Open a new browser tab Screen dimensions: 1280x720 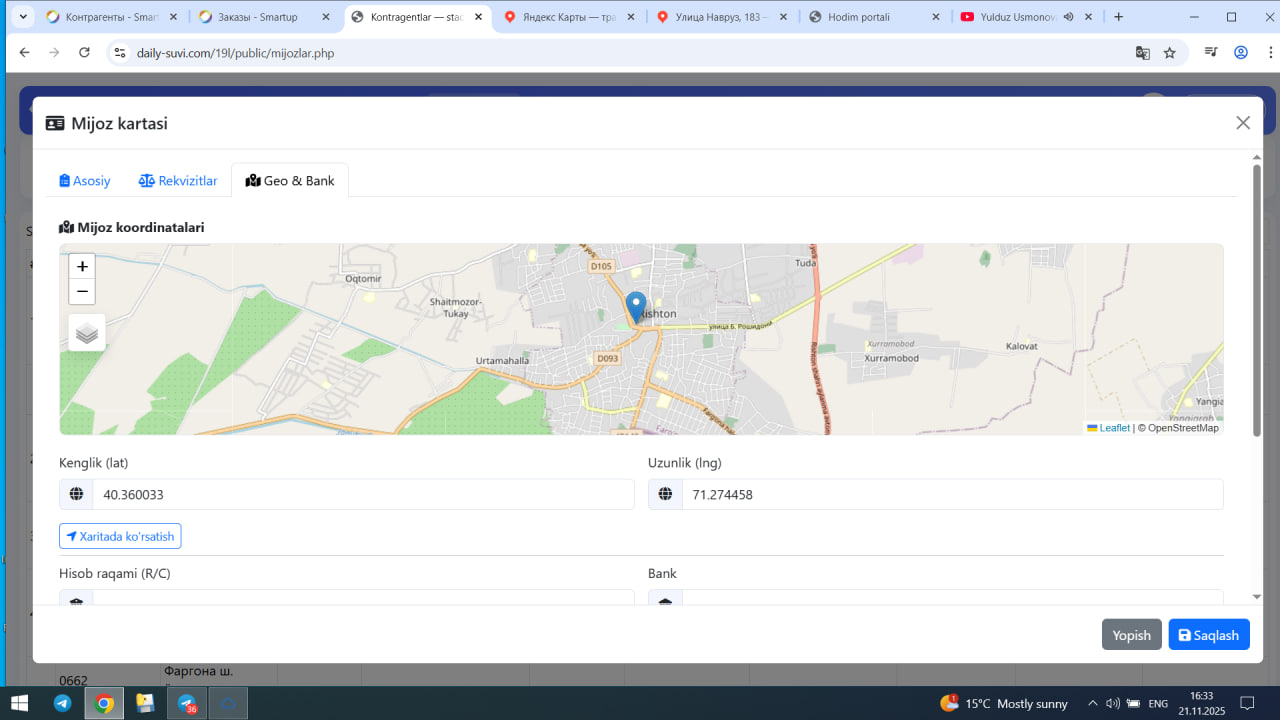[1118, 17]
